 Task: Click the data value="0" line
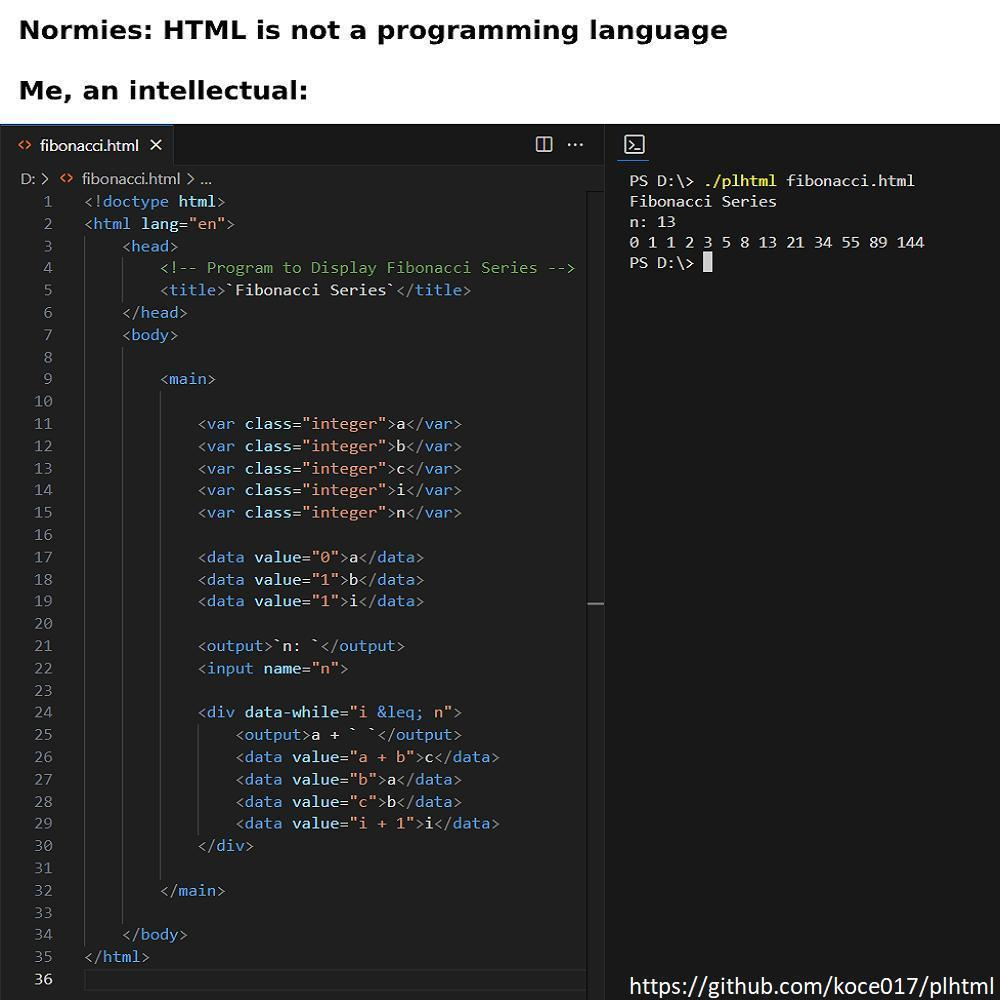[x=311, y=557]
